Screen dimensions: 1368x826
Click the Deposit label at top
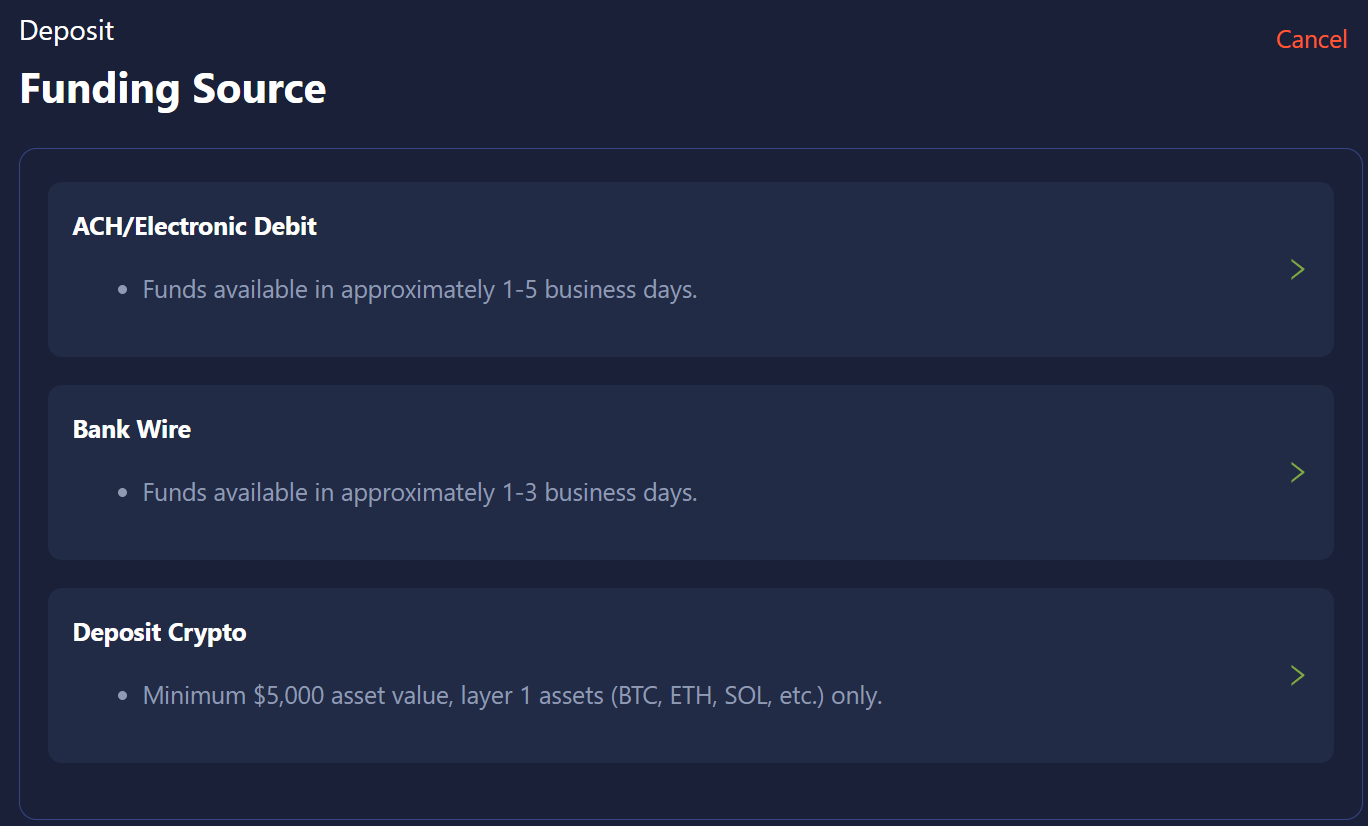tap(66, 30)
